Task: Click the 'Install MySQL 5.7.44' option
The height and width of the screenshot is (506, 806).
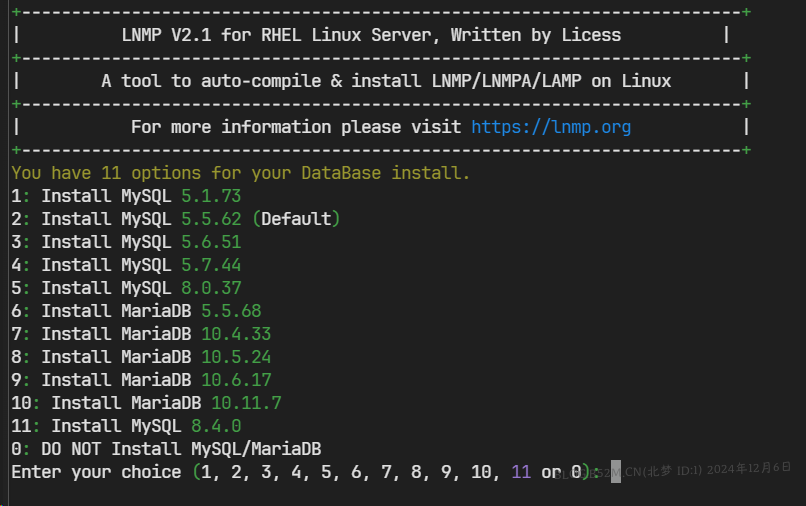Action: [x=126, y=265]
